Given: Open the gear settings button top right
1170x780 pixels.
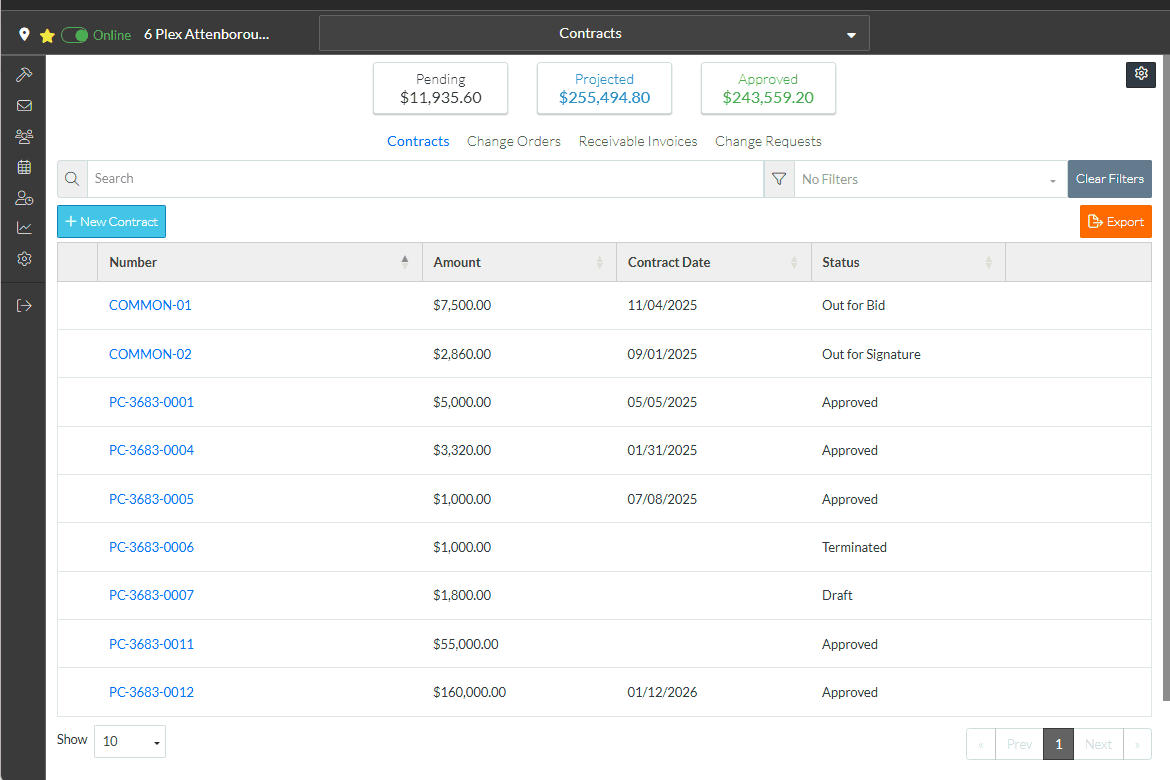Looking at the screenshot, I should (x=1141, y=74).
